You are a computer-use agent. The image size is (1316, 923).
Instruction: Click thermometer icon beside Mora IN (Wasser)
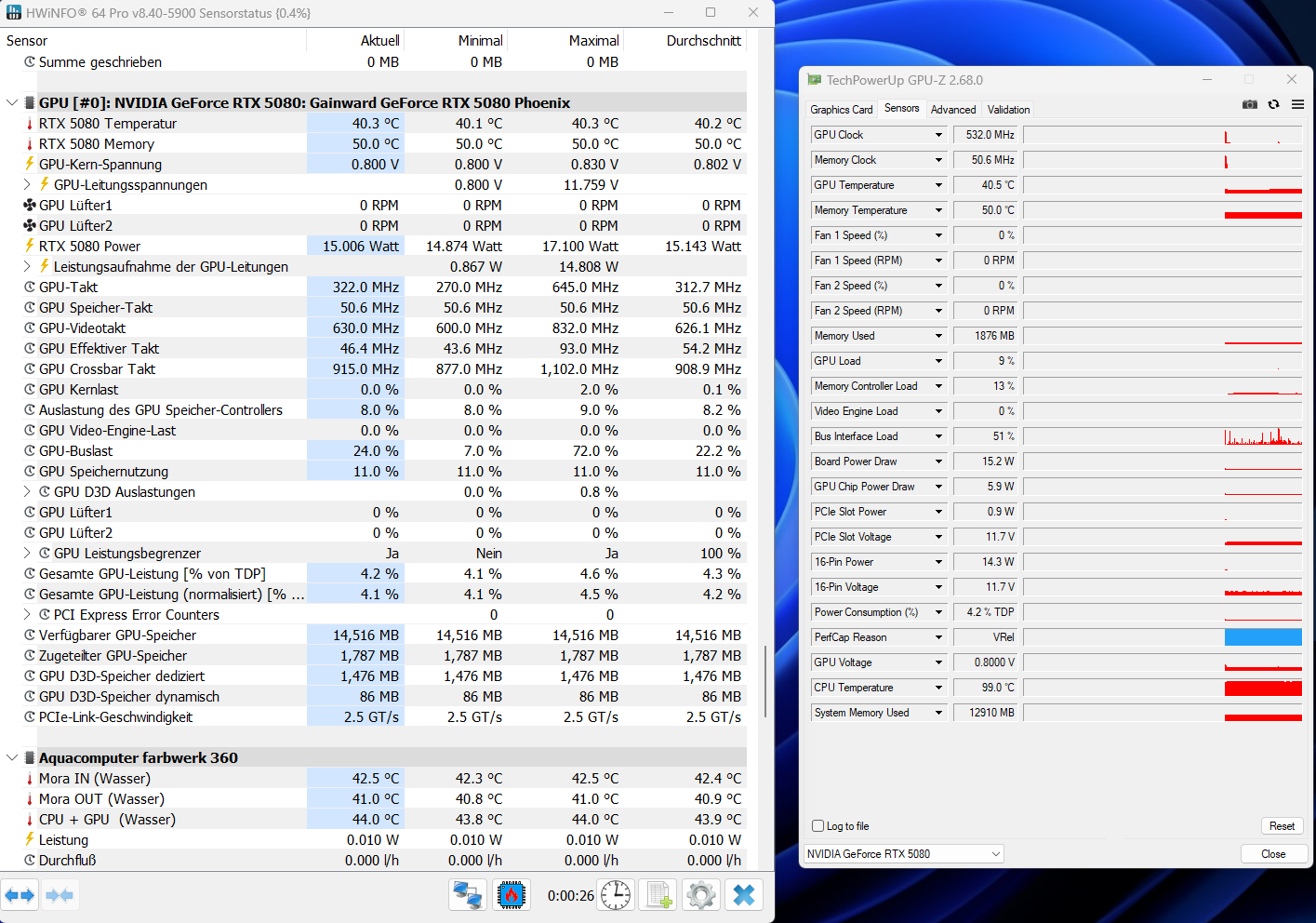[x=30, y=779]
